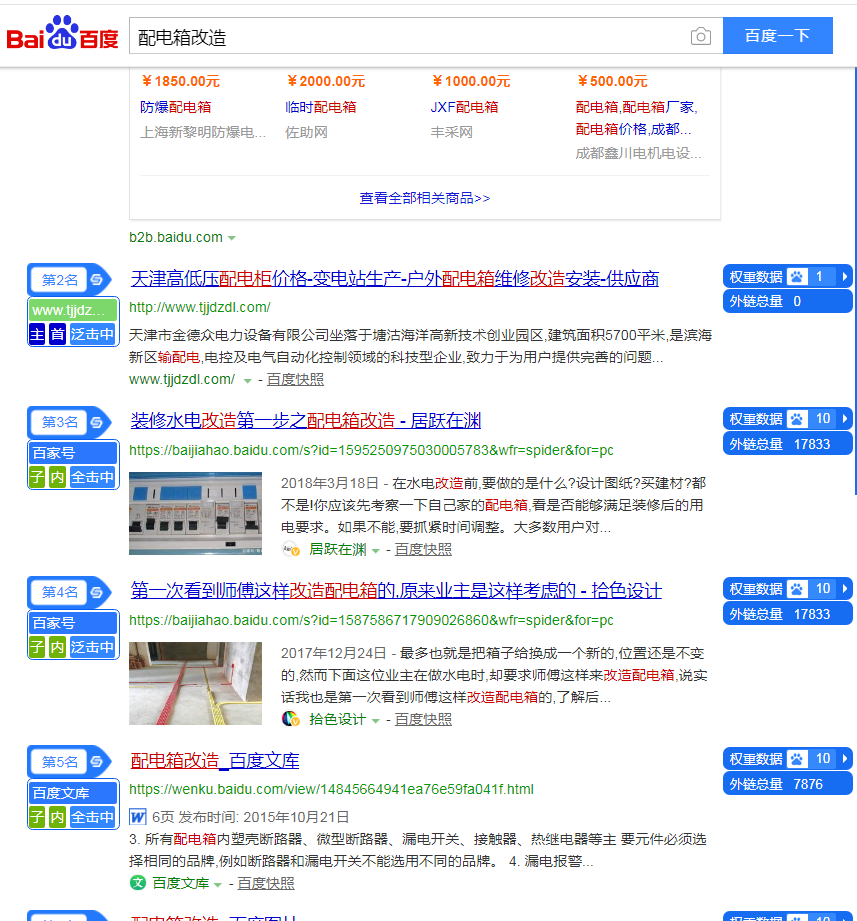This screenshot has width=857, height=921.
Task: Click 泛击中 tag under rank 4
Action: 92,647
